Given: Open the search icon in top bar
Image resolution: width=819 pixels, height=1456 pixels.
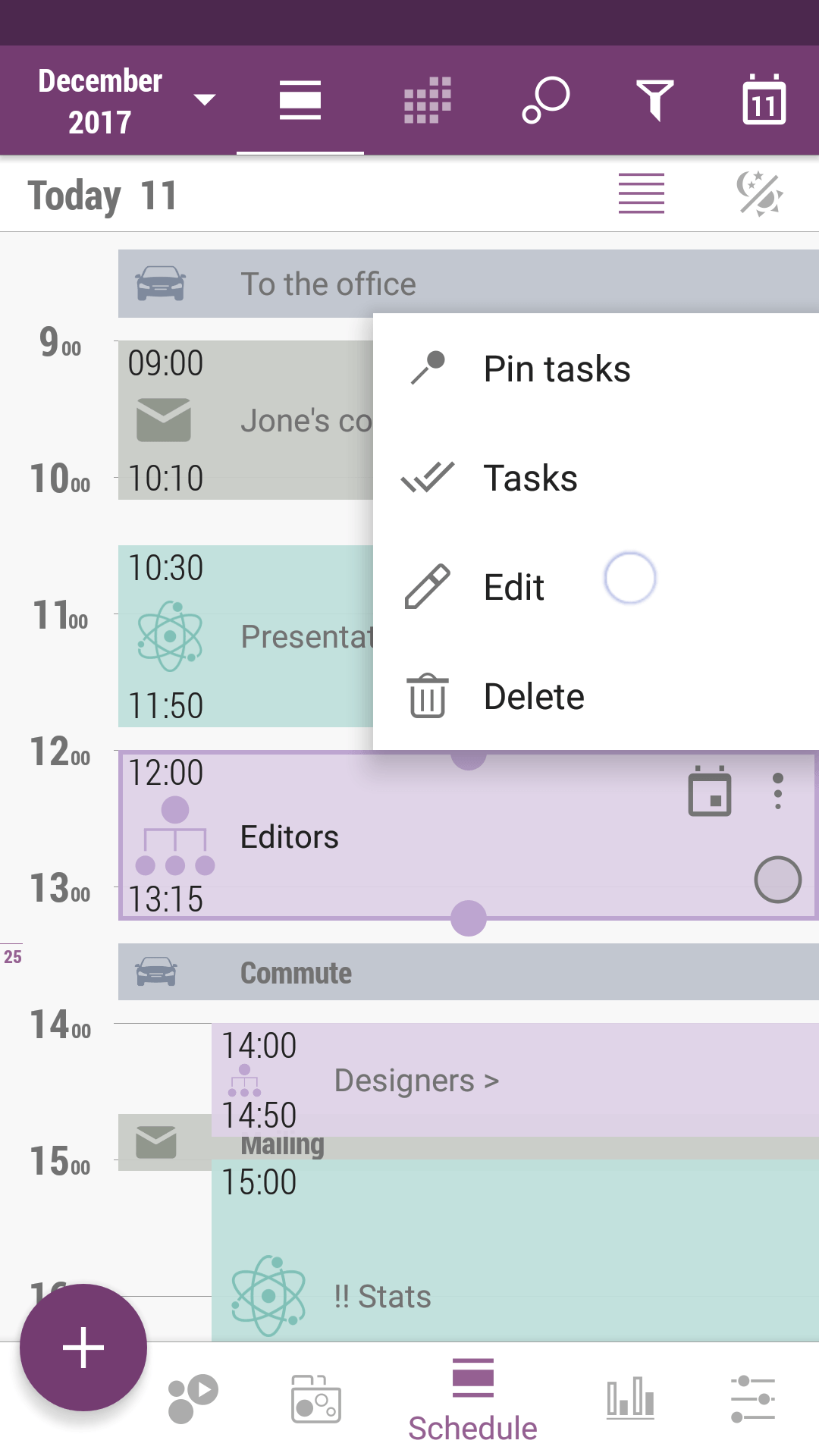Looking at the screenshot, I should click(546, 100).
